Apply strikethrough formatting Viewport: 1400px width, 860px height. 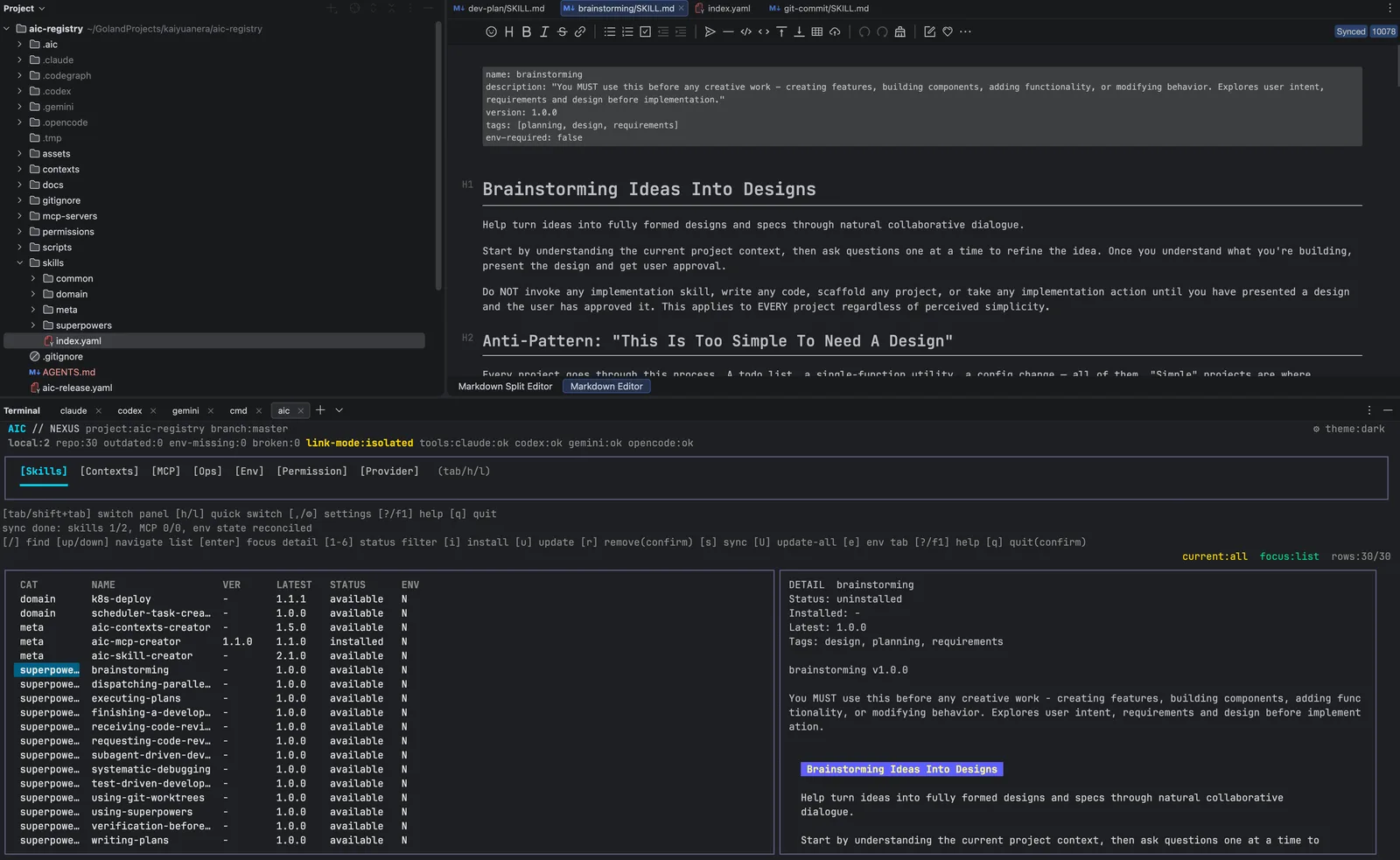[x=562, y=31]
